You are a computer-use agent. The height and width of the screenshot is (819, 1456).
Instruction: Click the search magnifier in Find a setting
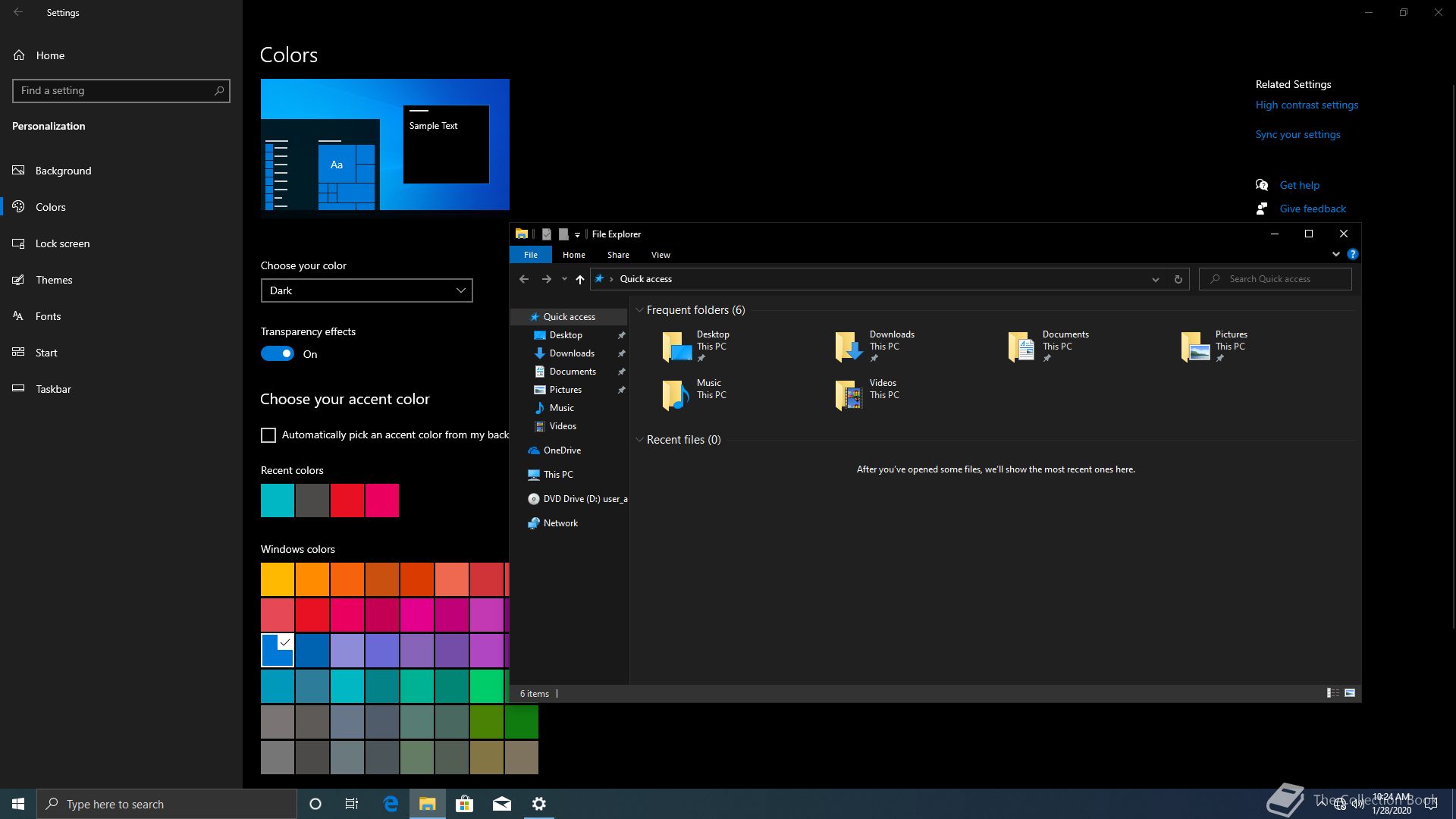(x=219, y=90)
